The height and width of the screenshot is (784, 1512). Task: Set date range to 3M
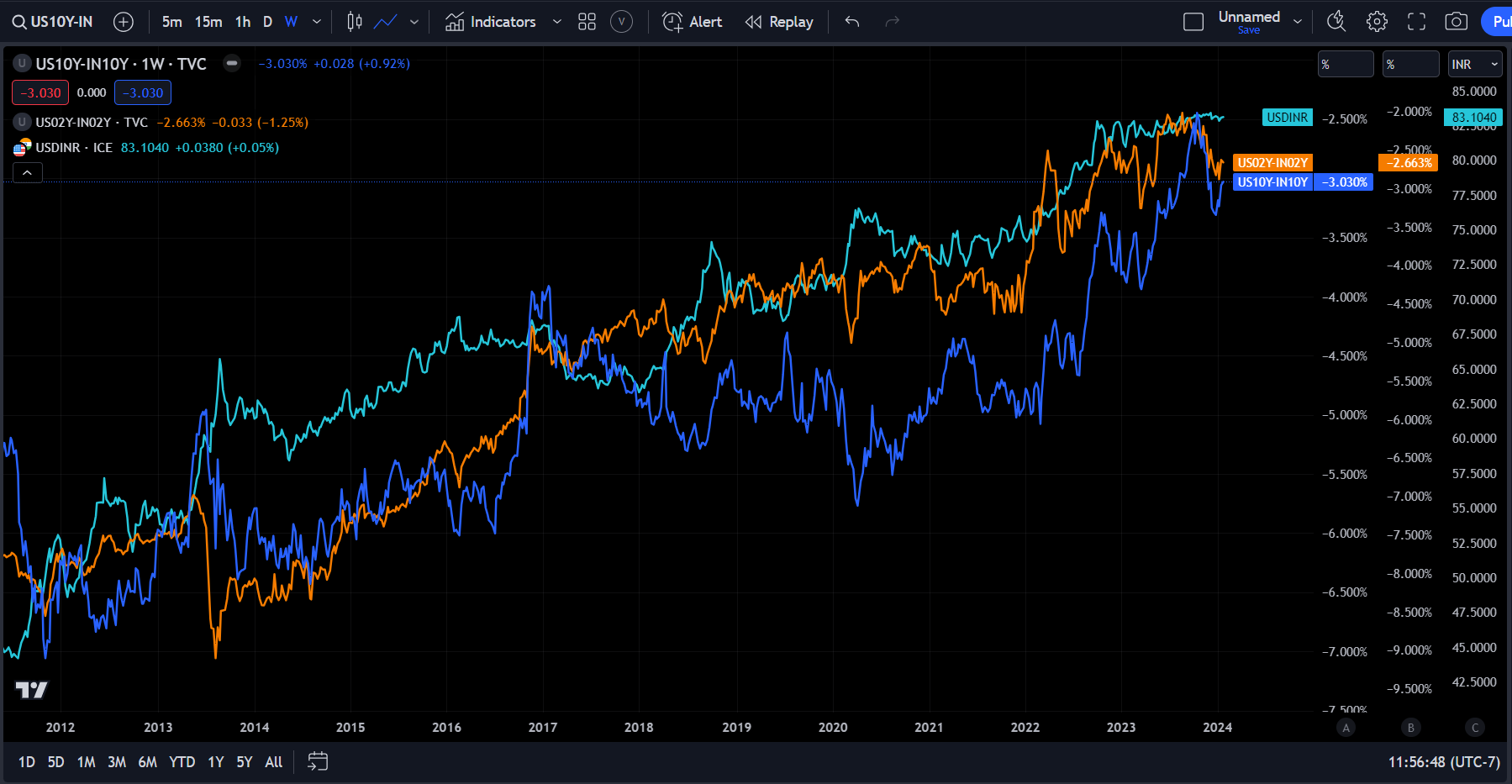point(117,762)
